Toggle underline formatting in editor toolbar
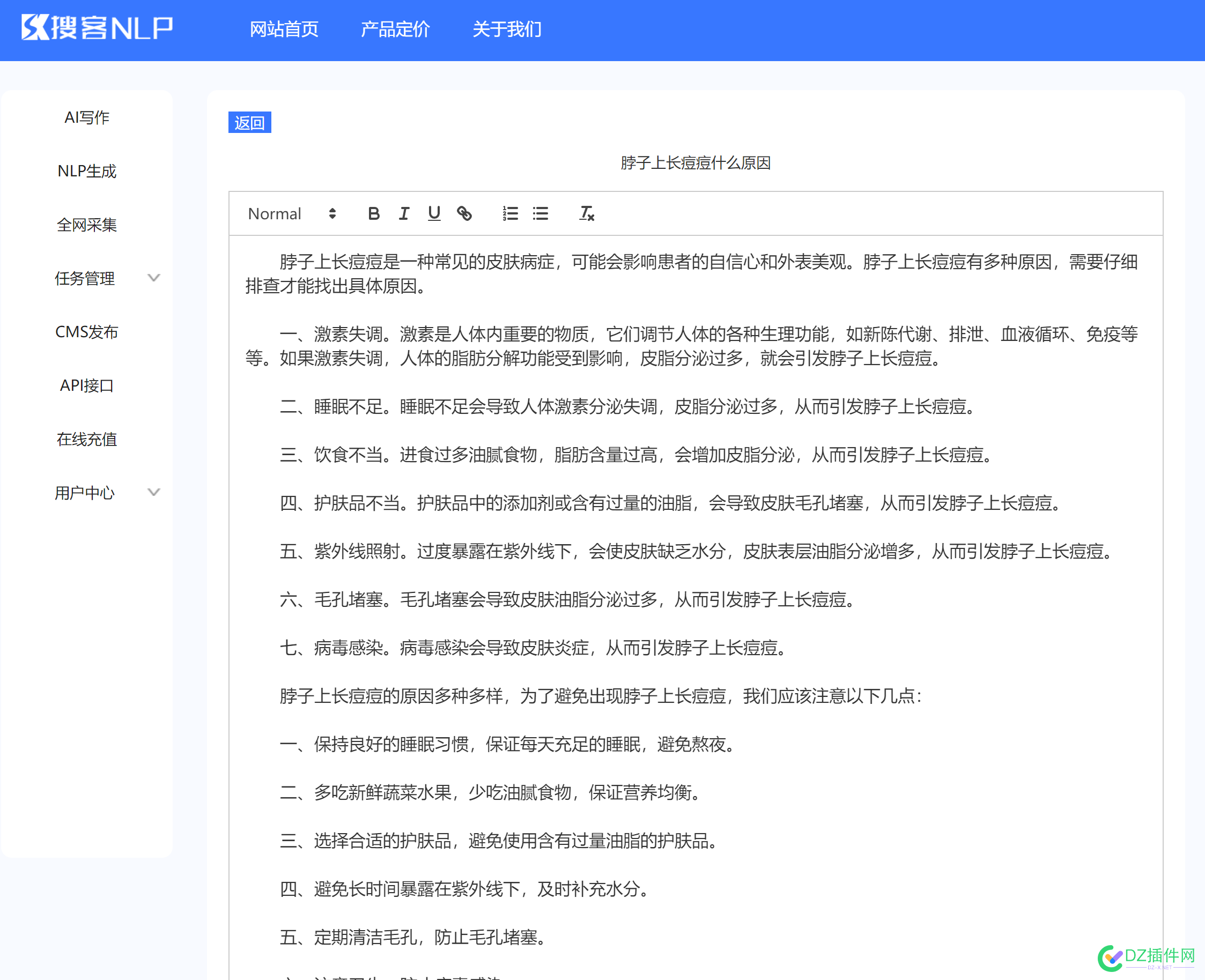 (x=434, y=214)
